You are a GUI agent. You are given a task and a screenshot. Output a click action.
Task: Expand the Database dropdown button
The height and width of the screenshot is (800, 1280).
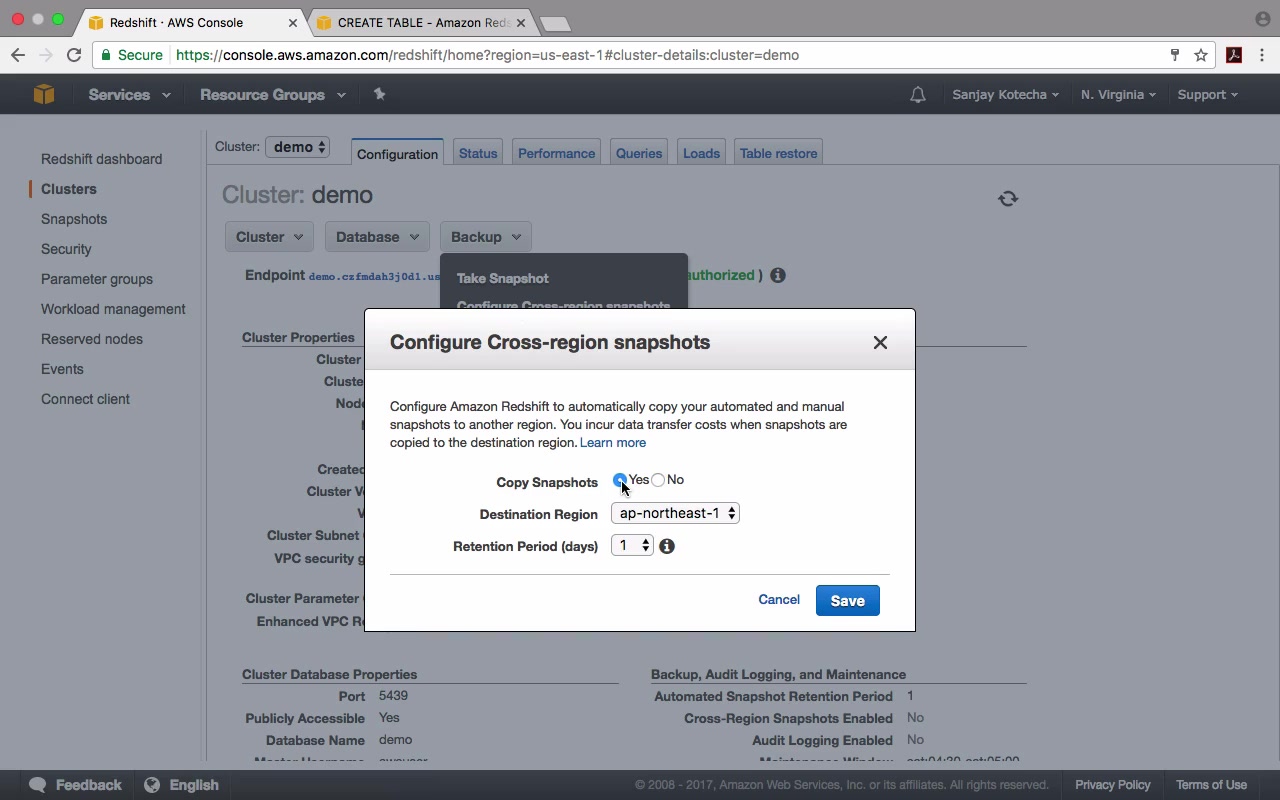pyautogui.click(x=377, y=237)
